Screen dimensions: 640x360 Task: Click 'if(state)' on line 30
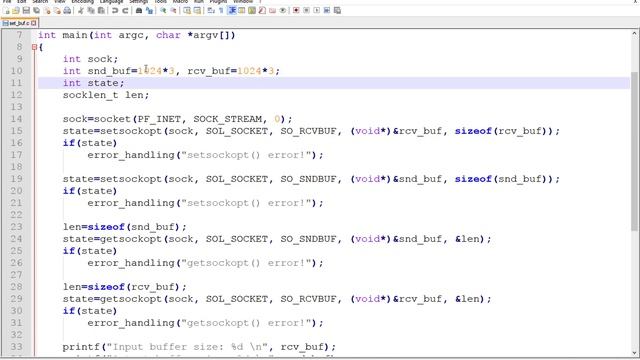(90, 311)
